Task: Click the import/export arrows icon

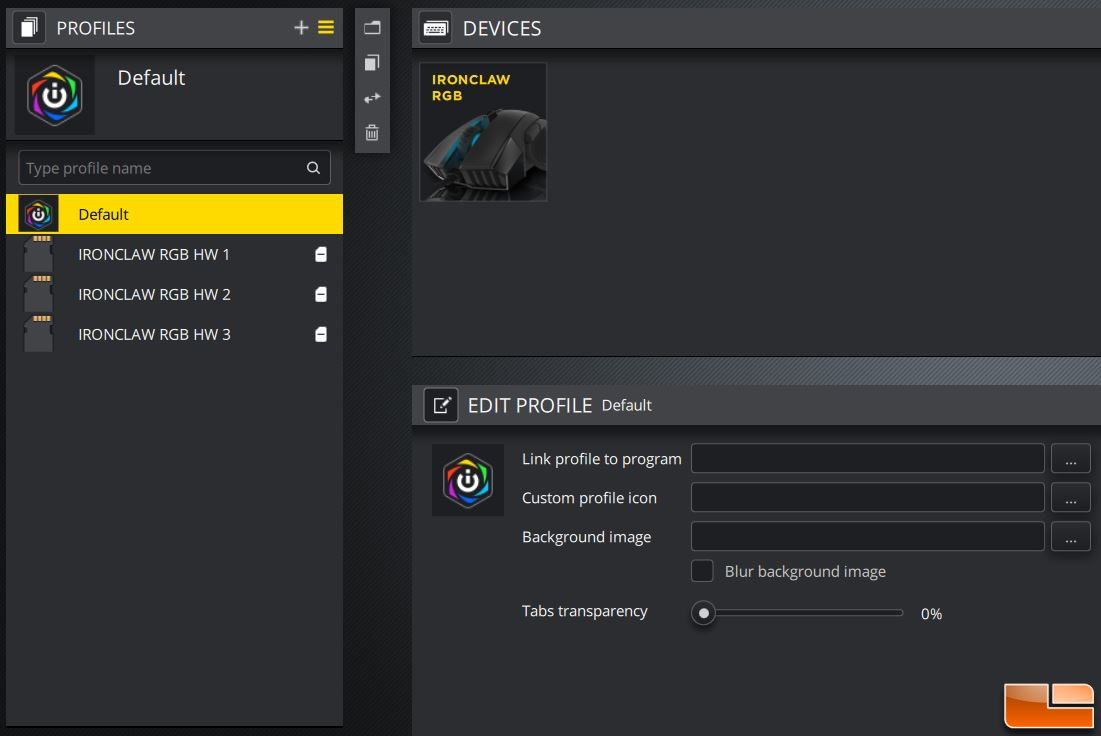Action: point(372,98)
